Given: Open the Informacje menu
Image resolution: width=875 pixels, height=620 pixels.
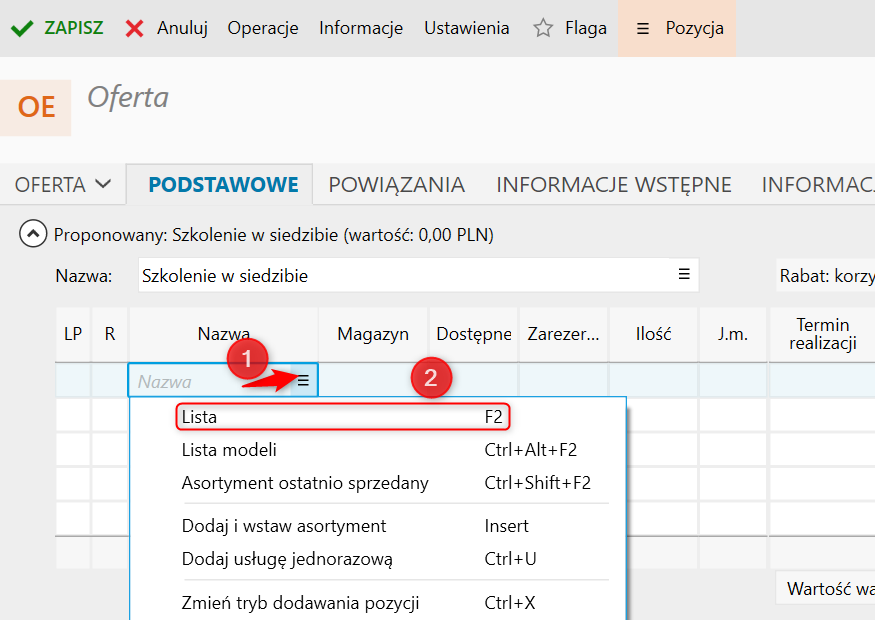Looking at the screenshot, I should pyautogui.click(x=361, y=28).
